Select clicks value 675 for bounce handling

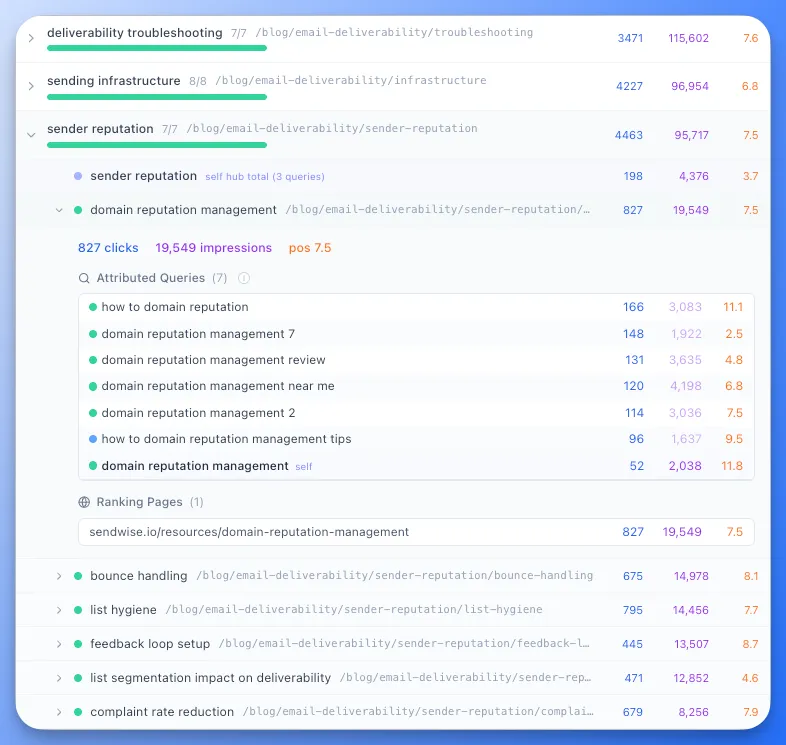tap(633, 576)
